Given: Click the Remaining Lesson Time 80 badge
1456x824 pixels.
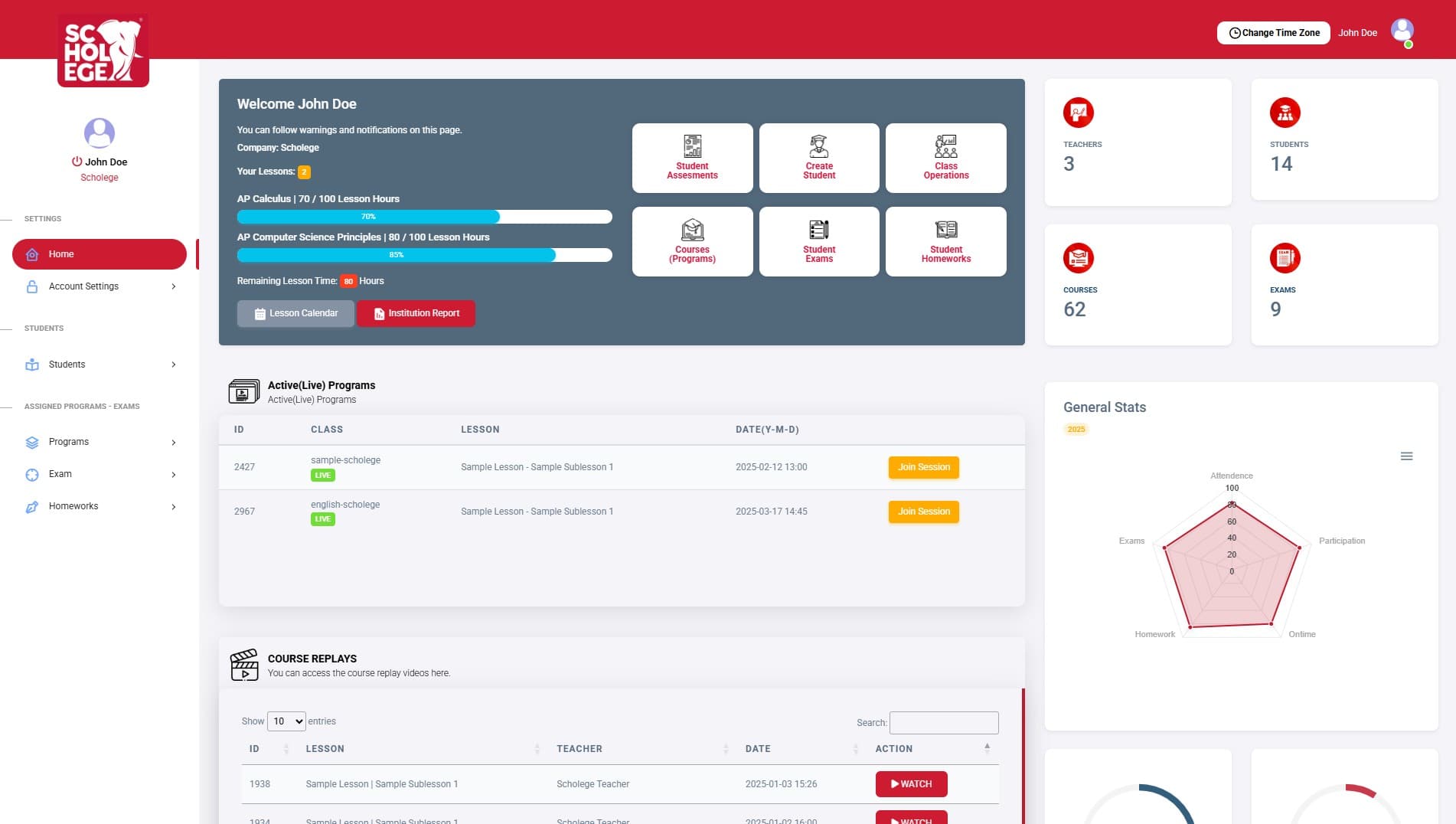Looking at the screenshot, I should [x=348, y=281].
